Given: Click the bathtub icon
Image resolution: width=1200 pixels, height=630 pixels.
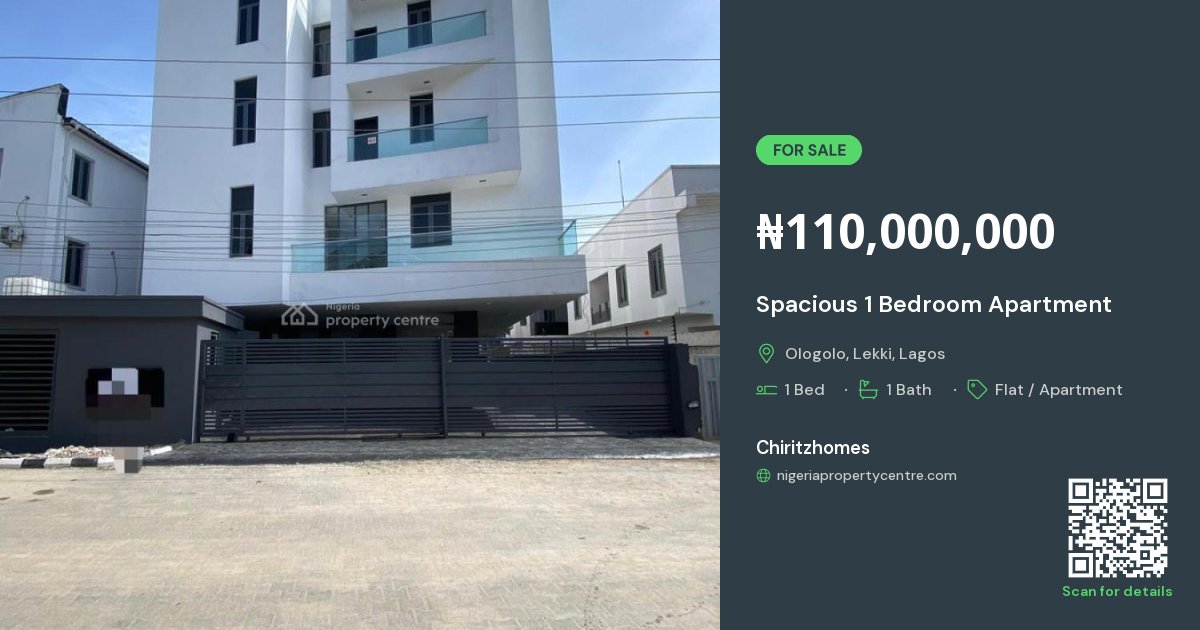Looking at the screenshot, I should (868, 390).
